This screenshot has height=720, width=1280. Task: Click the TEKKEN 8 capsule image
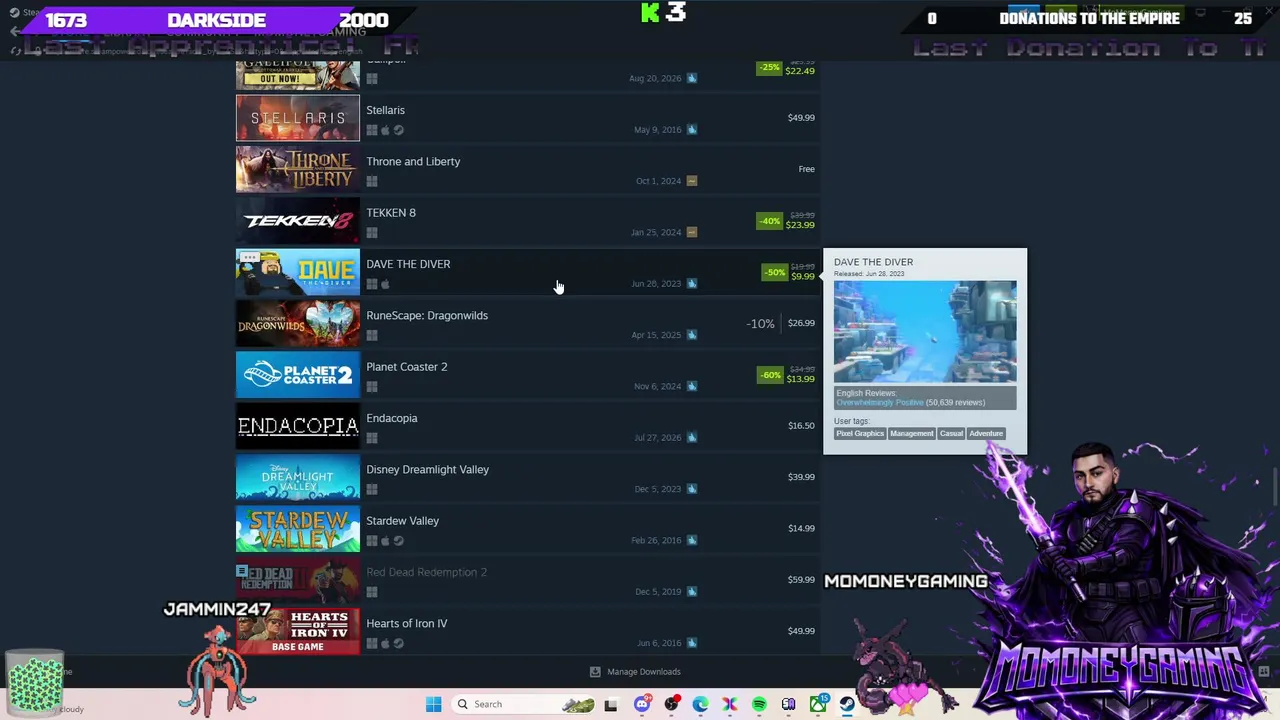(x=298, y=221)
